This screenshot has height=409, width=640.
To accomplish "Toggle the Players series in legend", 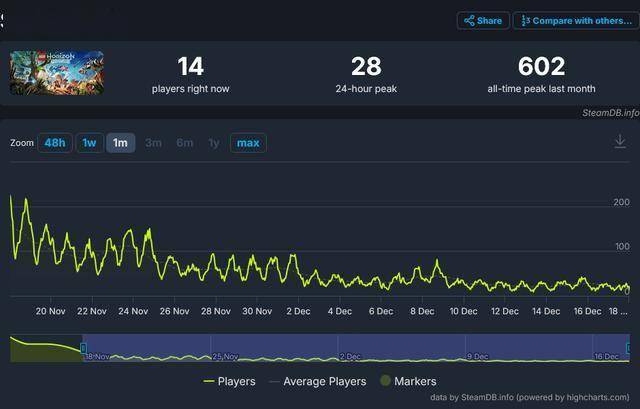I will point(229,381).
